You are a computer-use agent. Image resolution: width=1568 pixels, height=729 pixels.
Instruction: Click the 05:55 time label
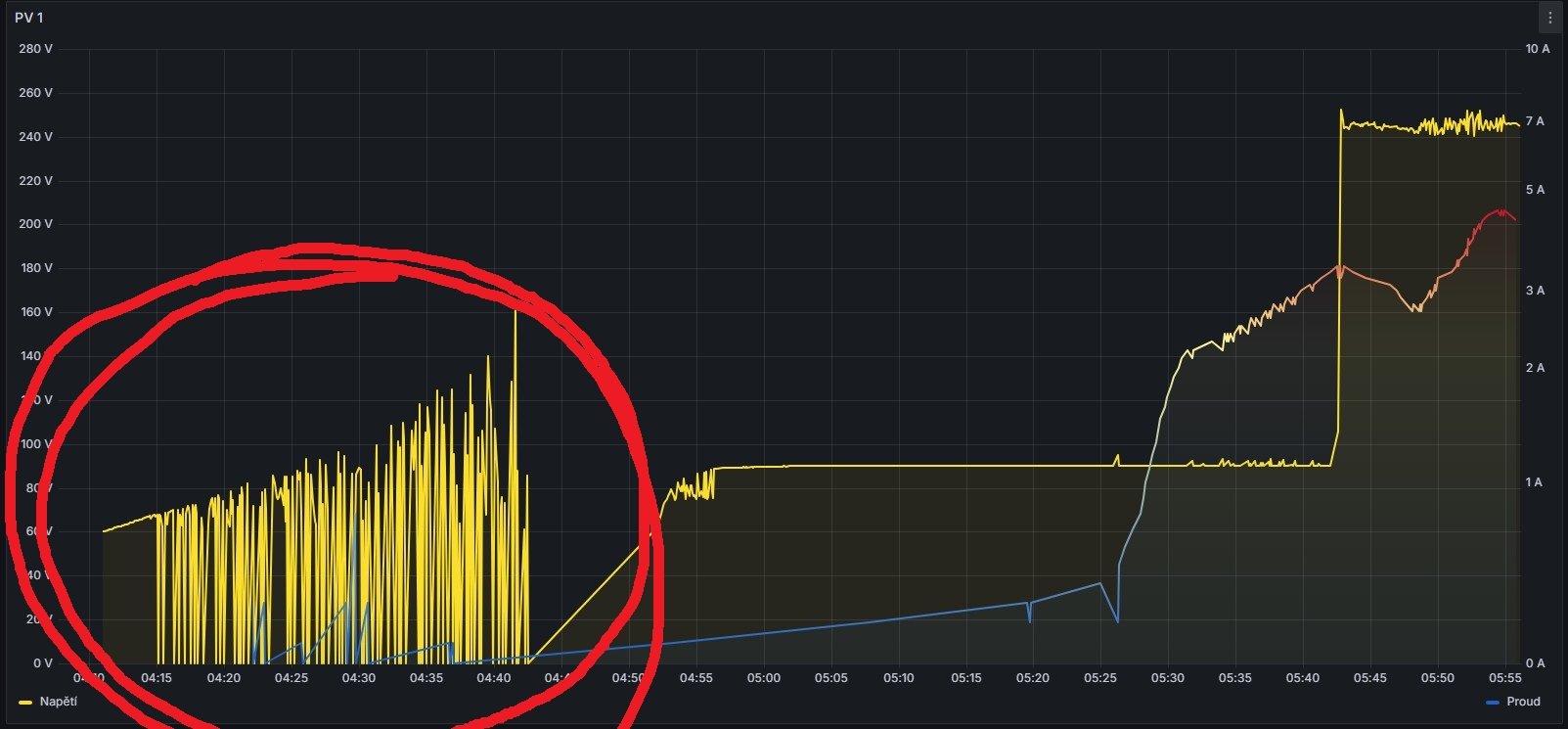pos(1505,678)
